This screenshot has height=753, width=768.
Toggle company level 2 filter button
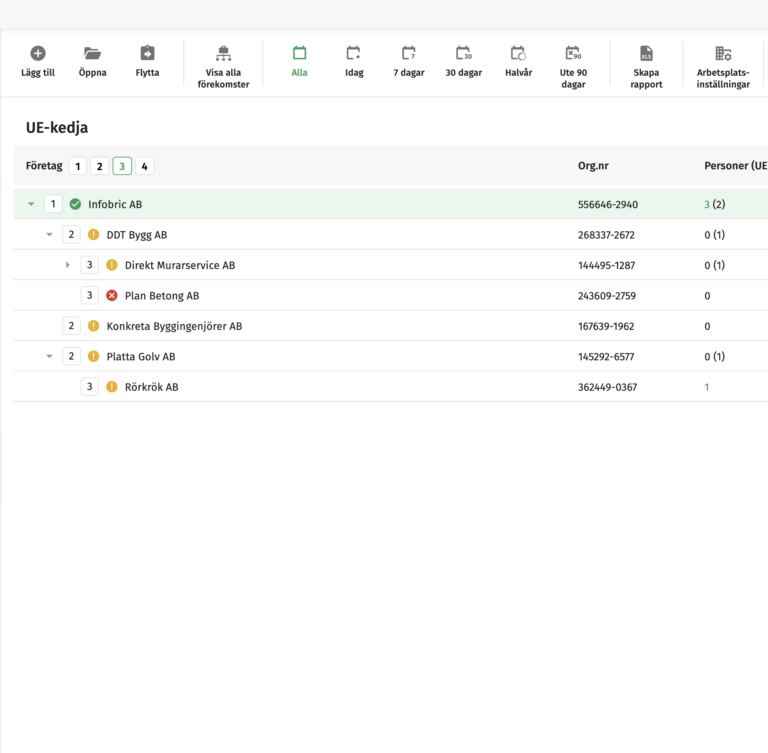tap(100, 166)
